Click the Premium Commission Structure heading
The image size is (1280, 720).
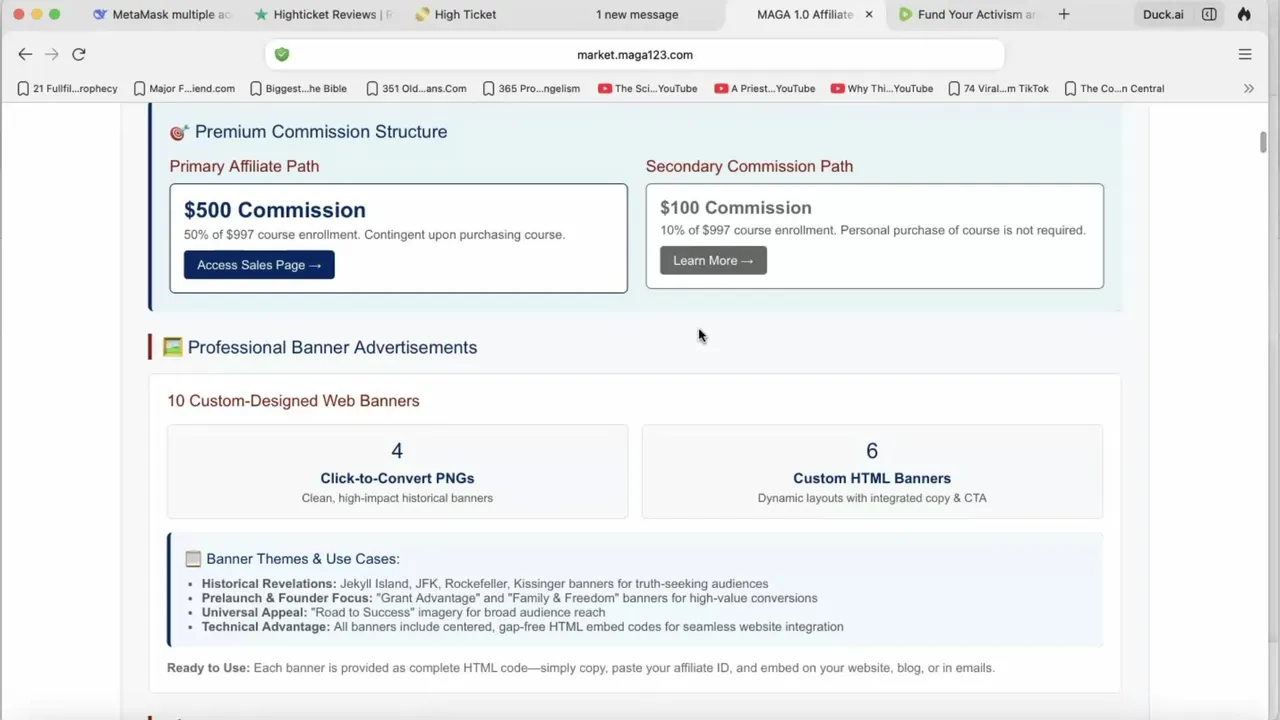[x=321, y=132]
